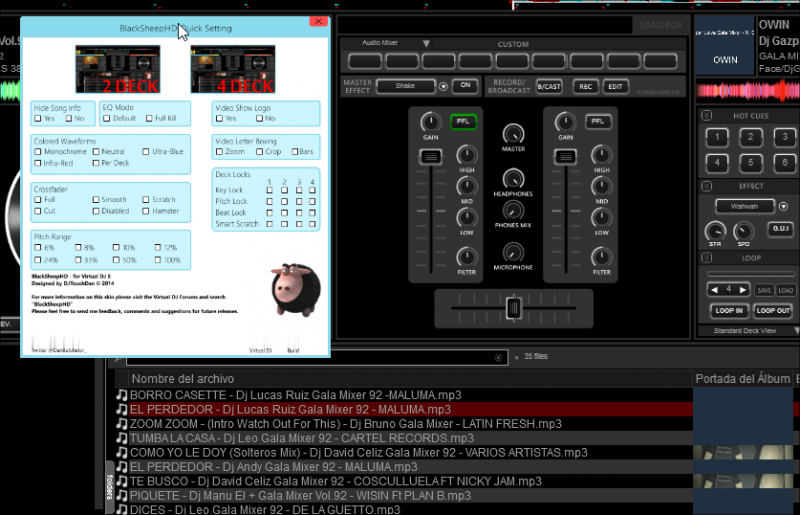Click left channel HIGH EQ knob
The height and width of the screenshot is (515, 800).
[x=466, y=155]
